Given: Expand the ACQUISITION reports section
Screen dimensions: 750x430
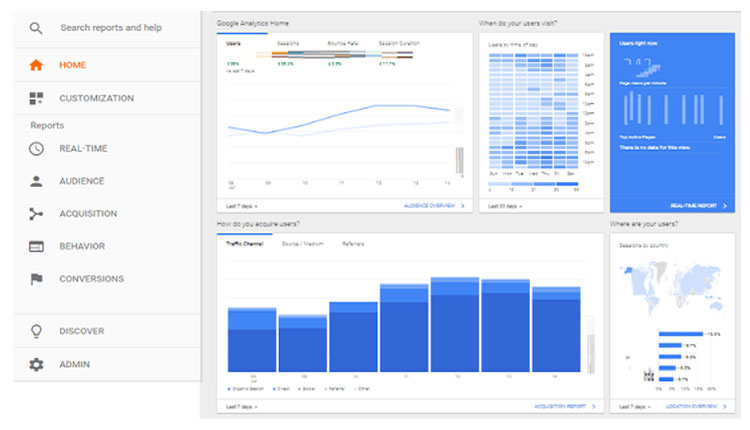Looking at the screenshot, I should click(88, 214).
